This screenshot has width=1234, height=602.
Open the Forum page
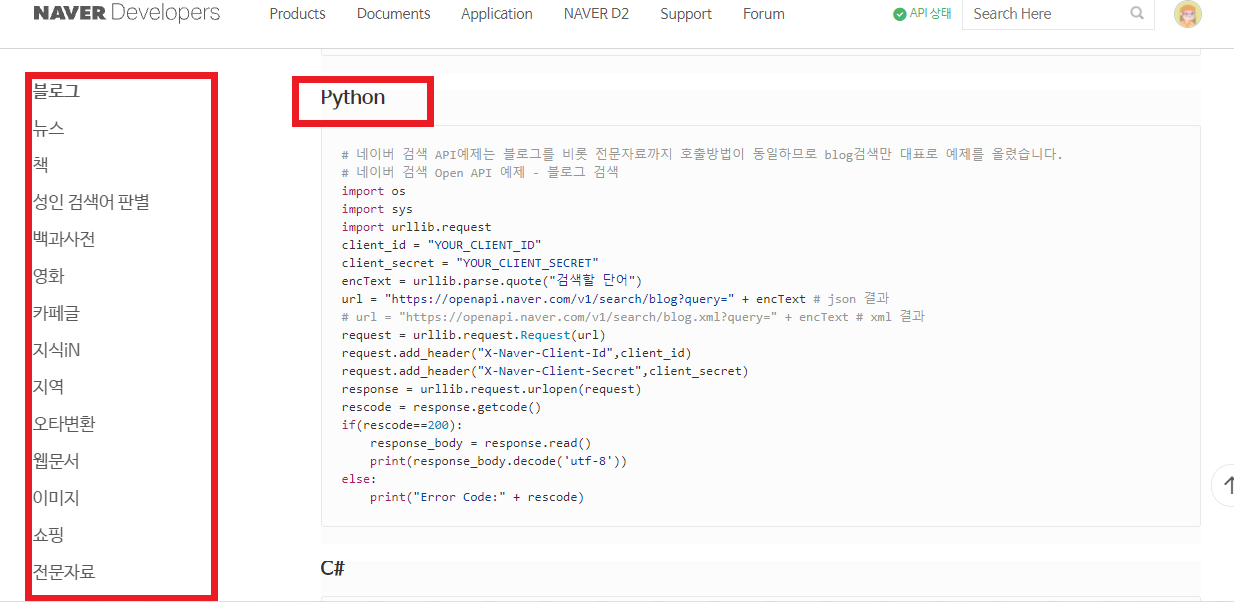tap(764, 14)
